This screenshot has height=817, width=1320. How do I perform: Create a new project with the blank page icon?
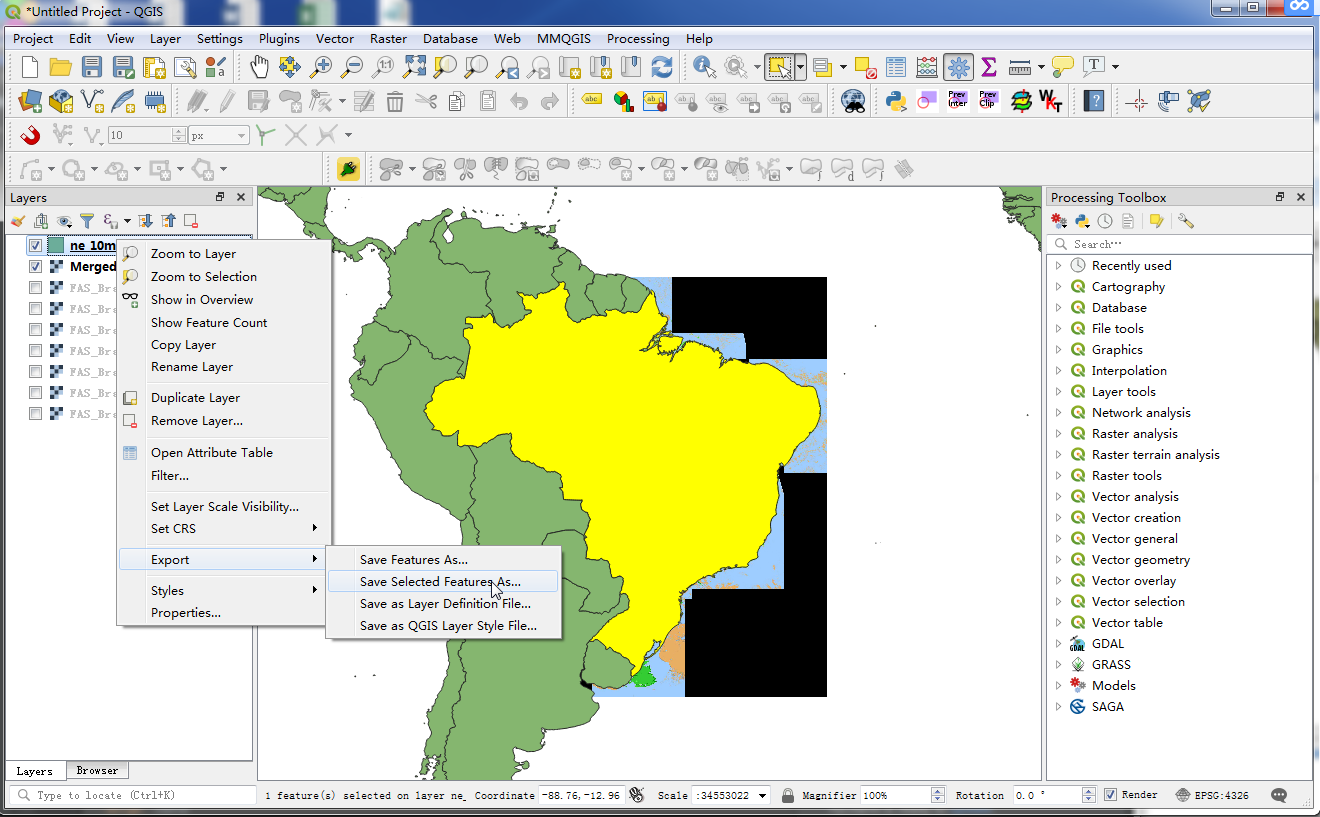30,67
